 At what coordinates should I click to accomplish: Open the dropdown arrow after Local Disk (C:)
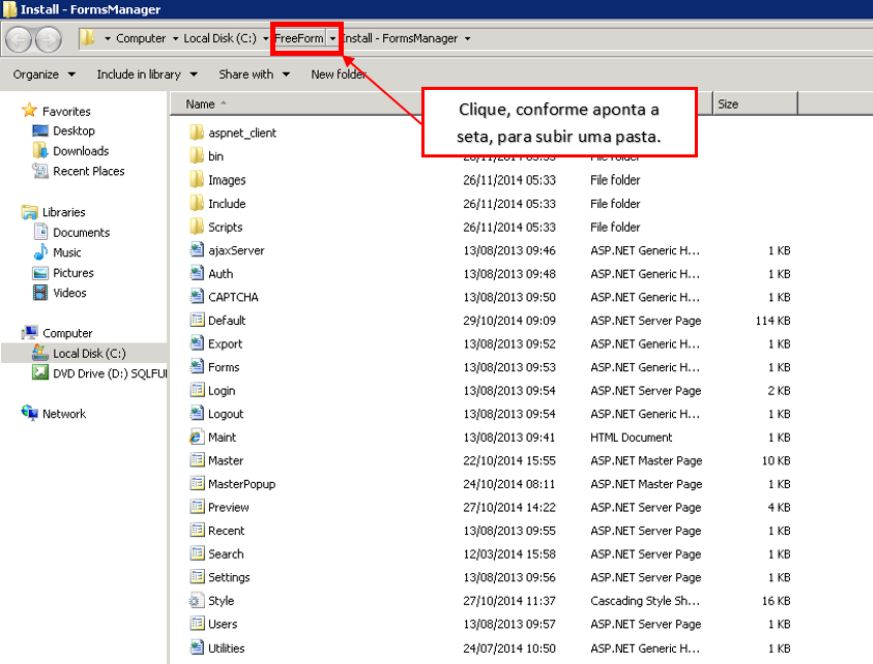[266, 38]
